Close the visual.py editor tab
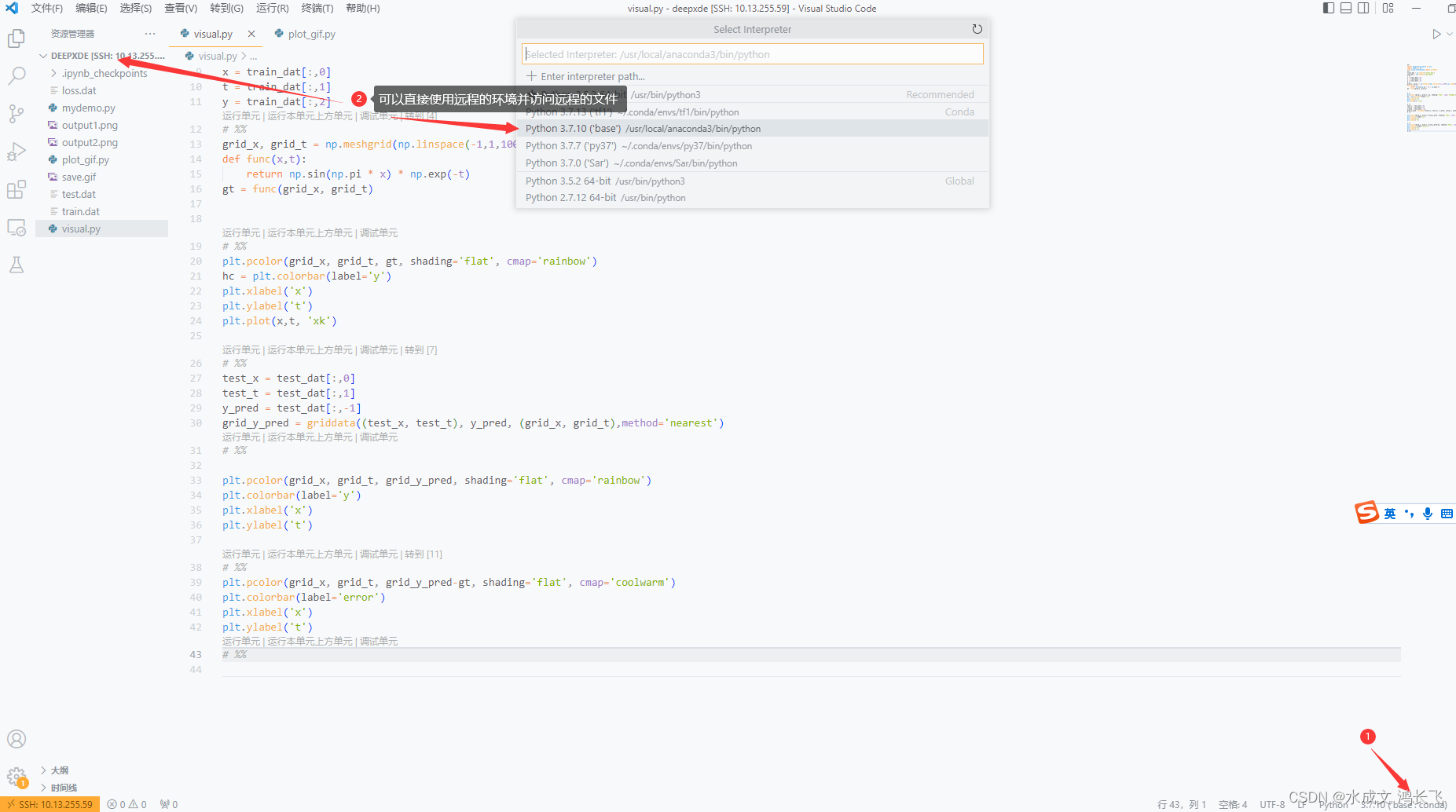The height and width of the screenshot is (812, 1456). click(251, 34)
